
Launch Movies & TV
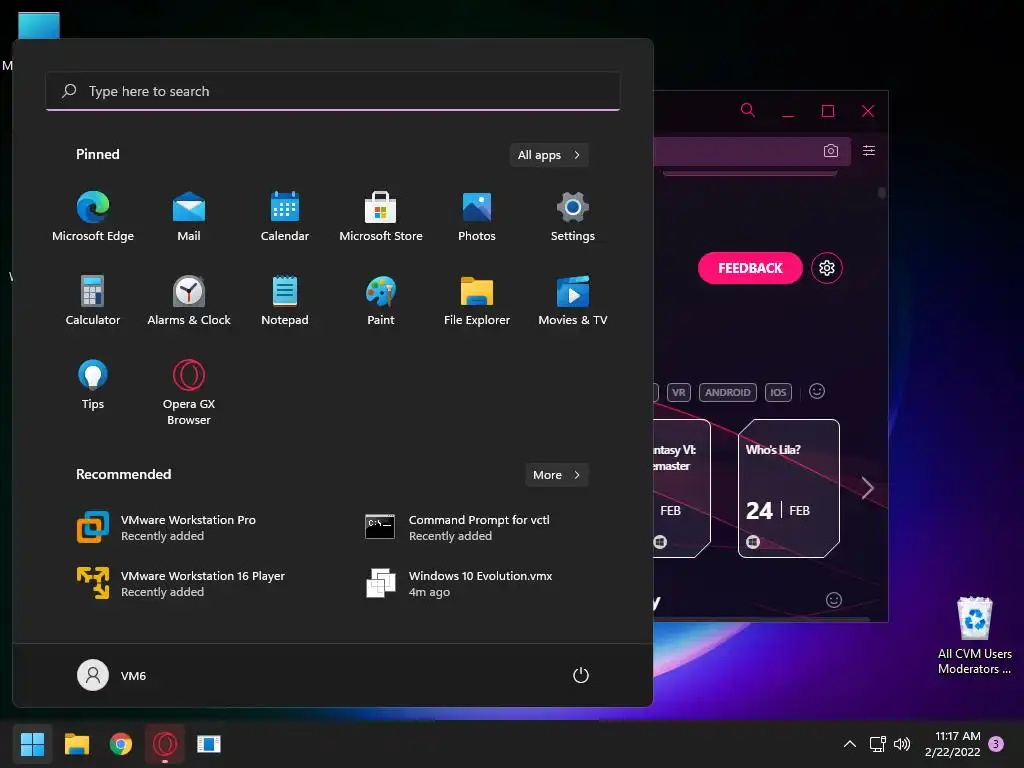(573, 300)
